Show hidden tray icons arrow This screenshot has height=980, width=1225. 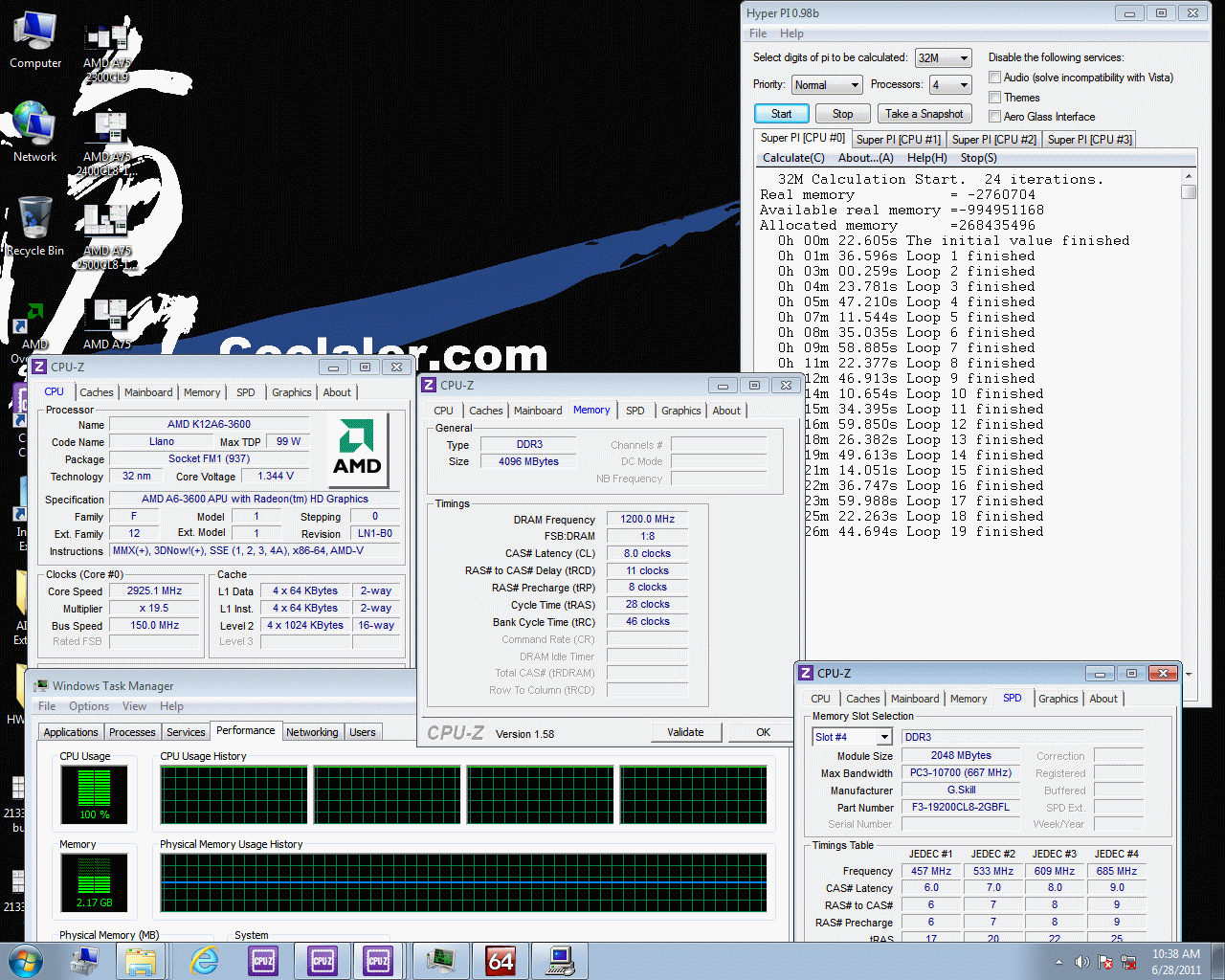[x=1058, y=962]
